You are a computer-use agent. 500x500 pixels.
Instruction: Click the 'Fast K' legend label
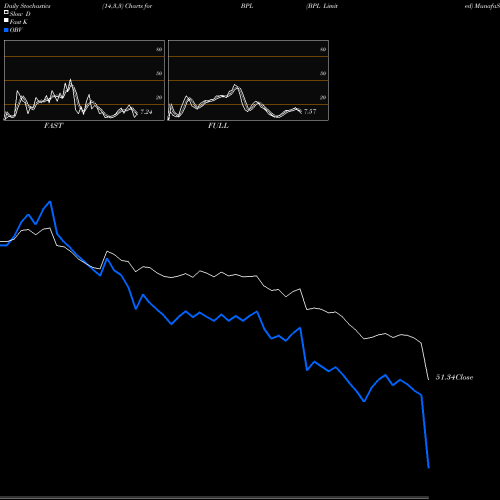coord(19,22)
